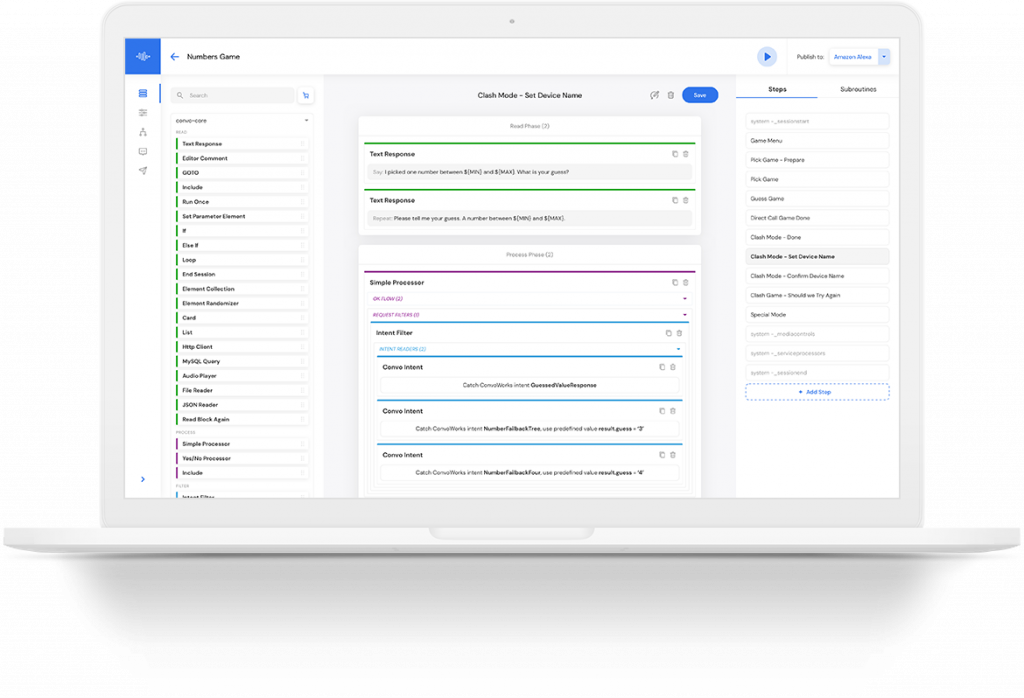Image resolution: width=1024 pixels, height=698 pixels.
Task: Click the preview eye icon near Save
Action: point(655,95)
